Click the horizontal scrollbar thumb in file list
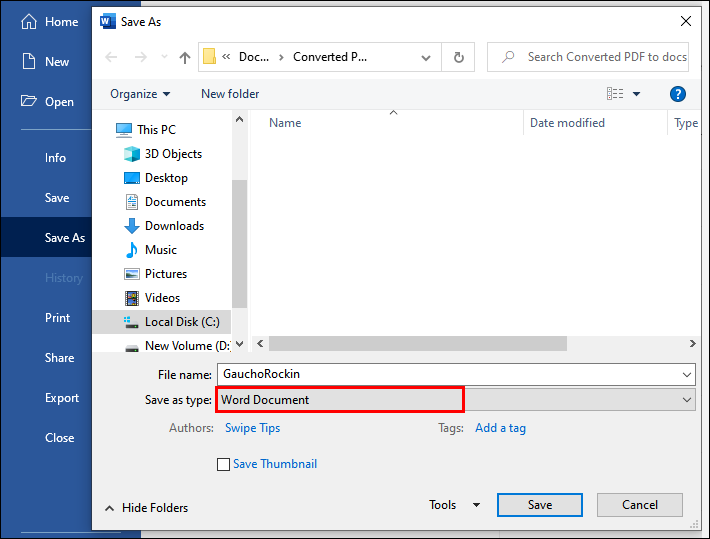 [x=417, y=344]
